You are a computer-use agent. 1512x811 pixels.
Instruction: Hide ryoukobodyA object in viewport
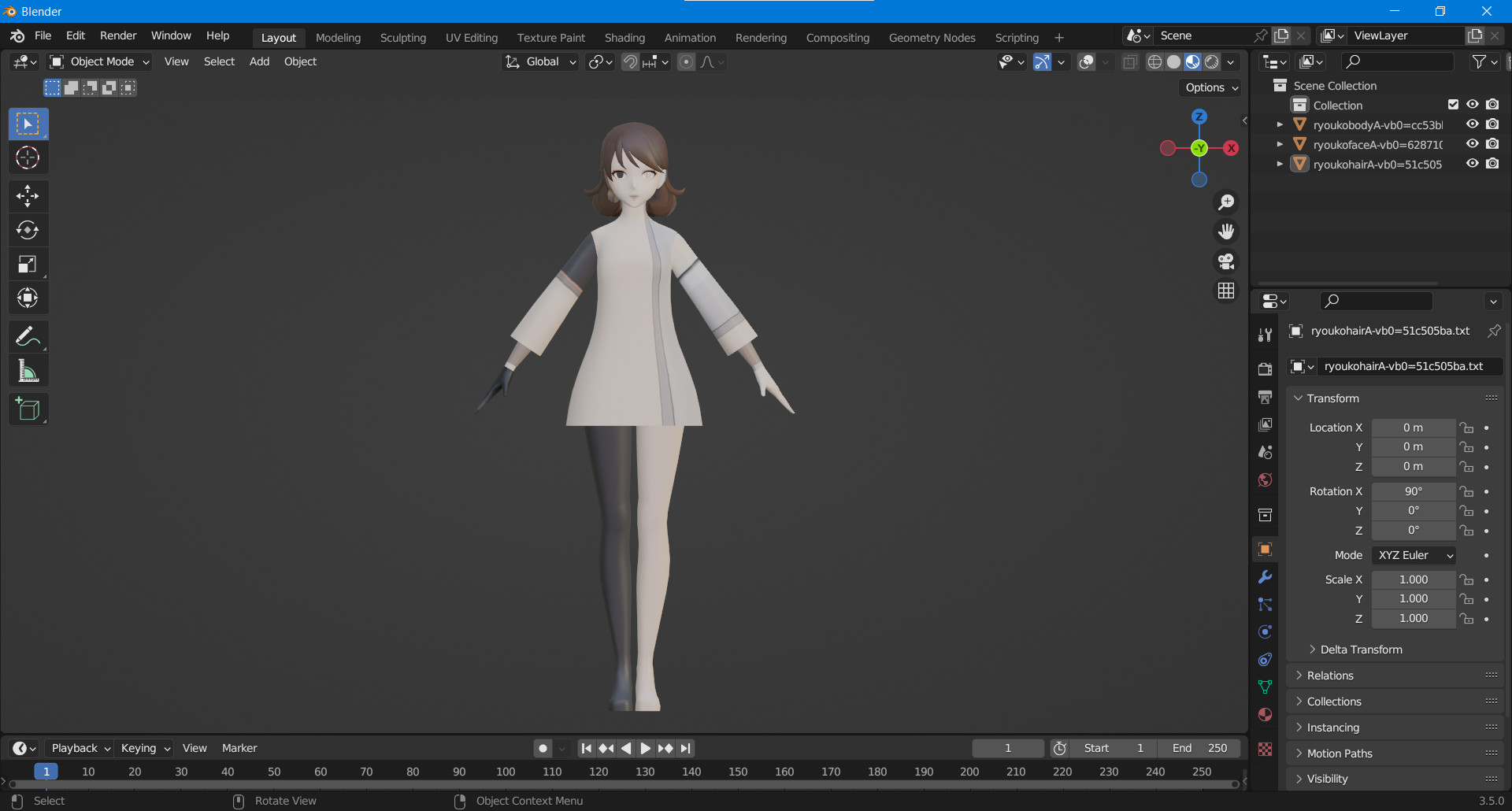[x=1472, y=124]
